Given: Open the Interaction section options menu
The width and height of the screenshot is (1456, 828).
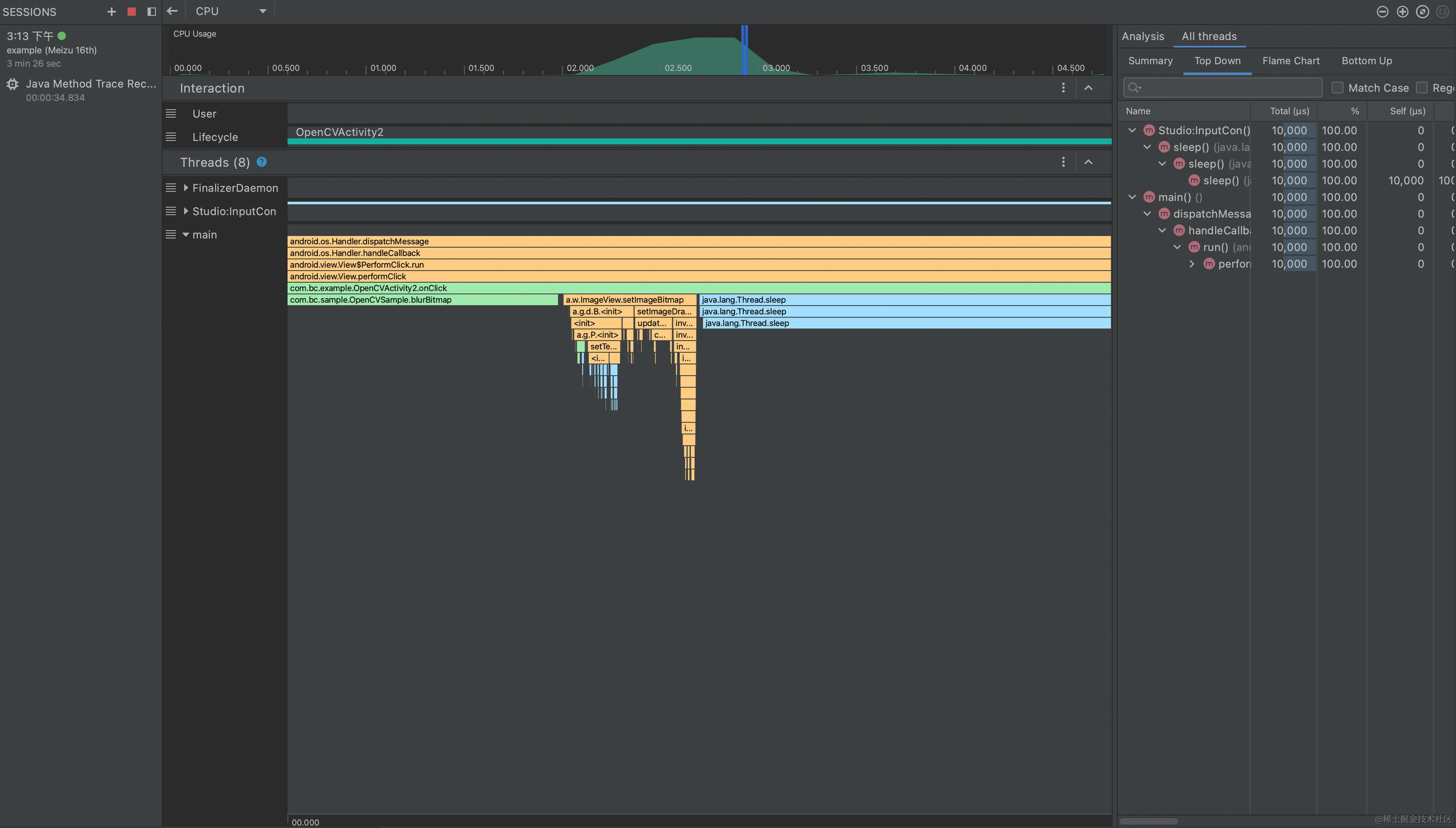Looking at the screenshot, I should tap(1063, 88).
